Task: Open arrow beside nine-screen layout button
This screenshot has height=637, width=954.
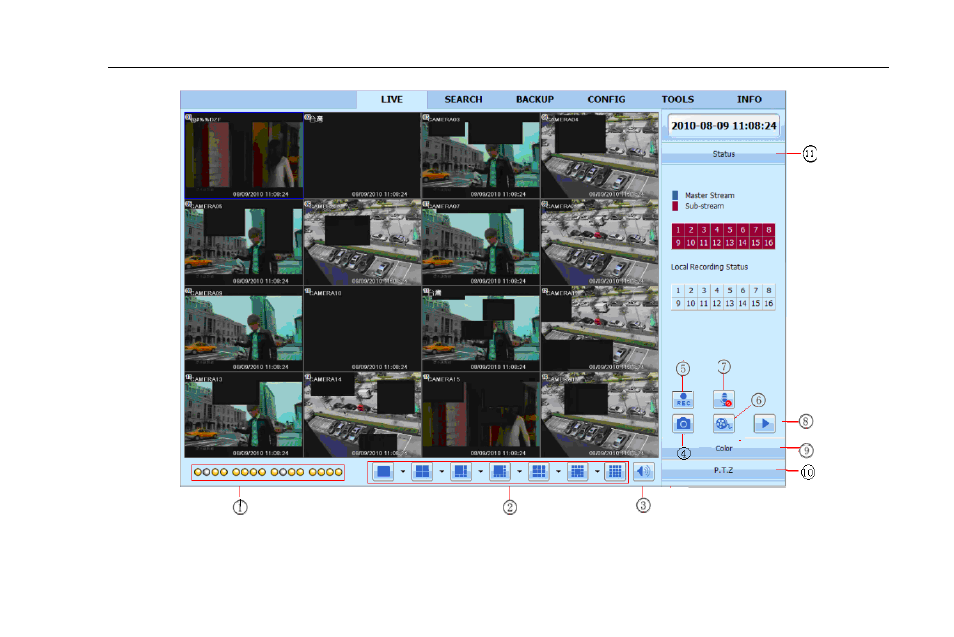Action: (559, 472)
